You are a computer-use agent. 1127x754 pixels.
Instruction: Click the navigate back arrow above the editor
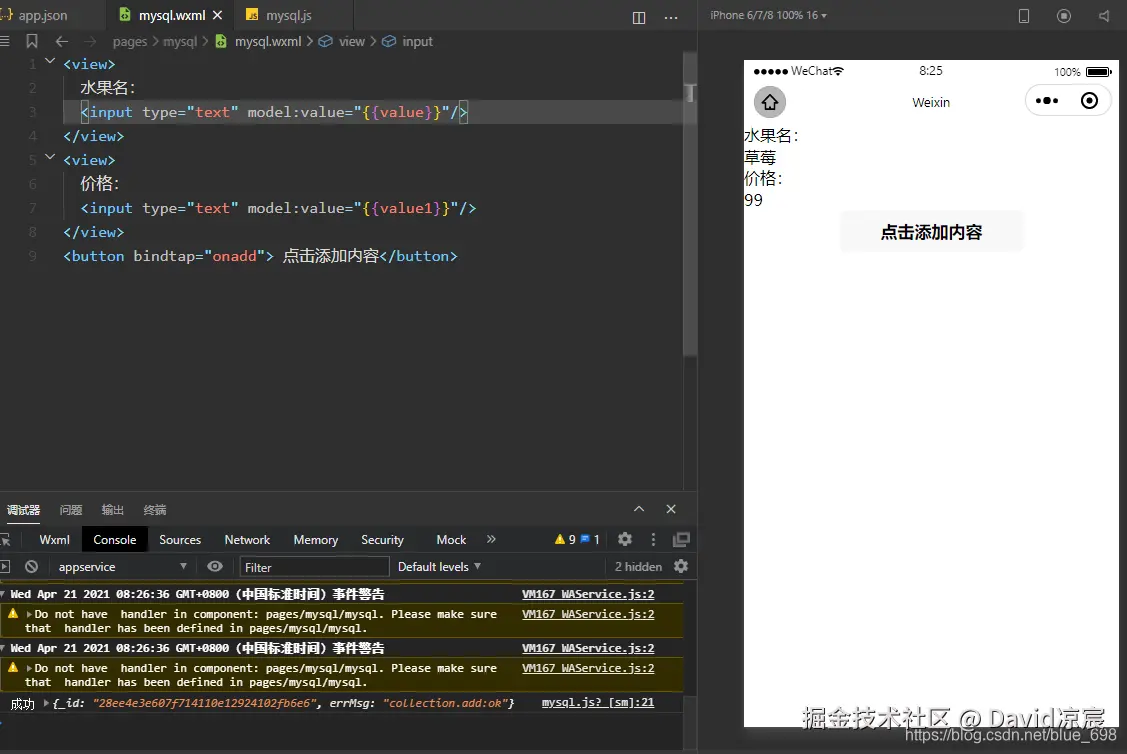[62, 41]
